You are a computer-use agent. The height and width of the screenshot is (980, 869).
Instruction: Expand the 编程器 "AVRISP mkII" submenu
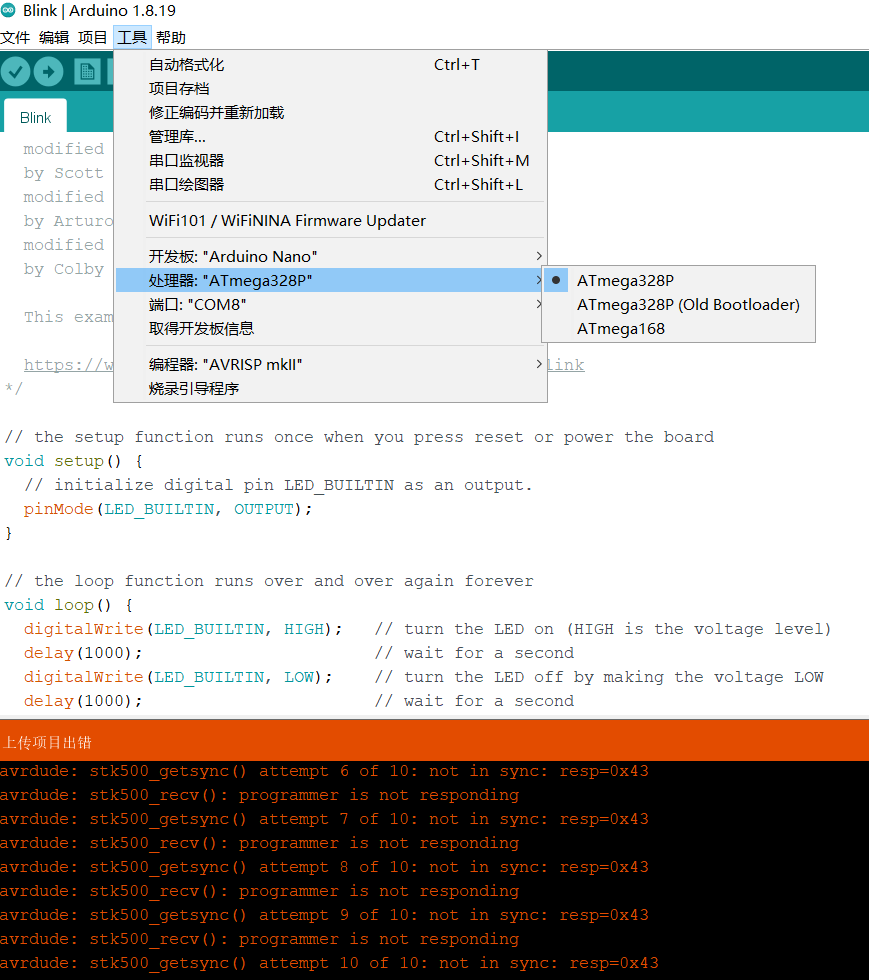click(330, 364)
